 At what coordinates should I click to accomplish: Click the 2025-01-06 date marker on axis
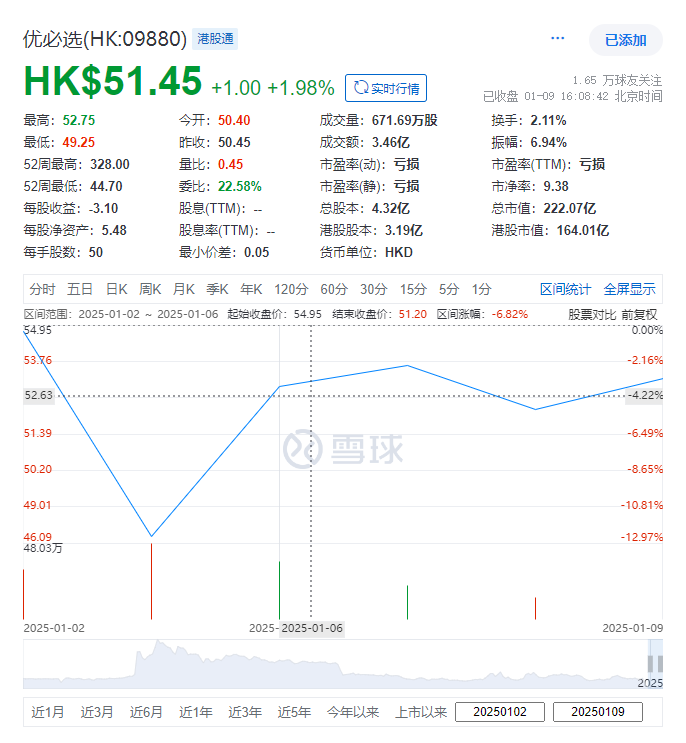[x=312, y=628]
